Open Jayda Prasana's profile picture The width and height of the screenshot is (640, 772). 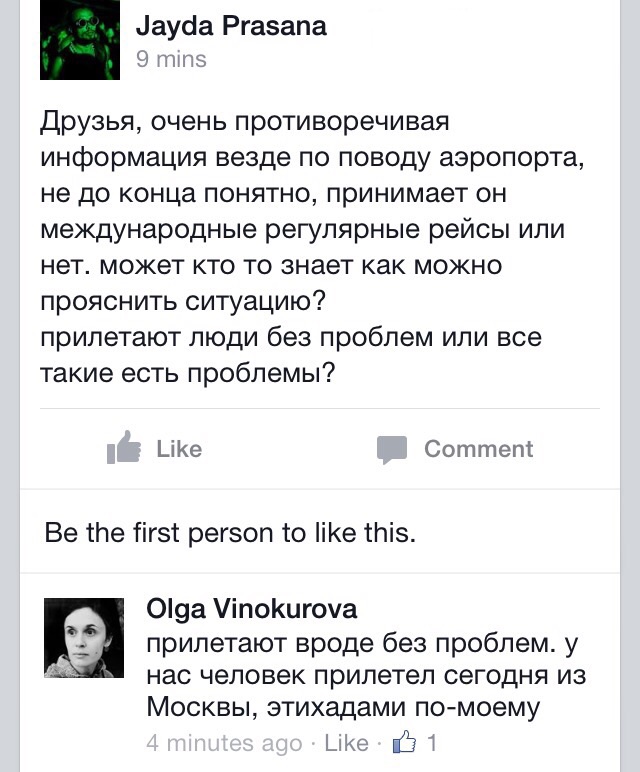pyautogui.click(x=80, y=40)
